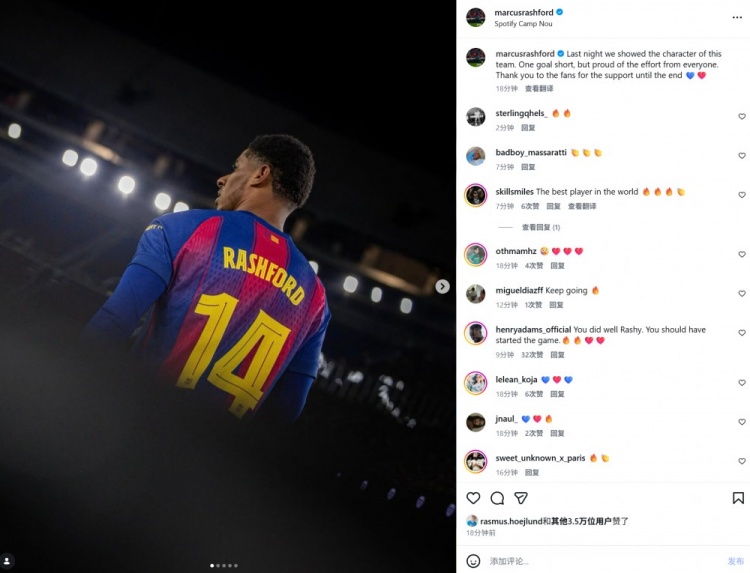Focus the add comment input field

(600, 561)
